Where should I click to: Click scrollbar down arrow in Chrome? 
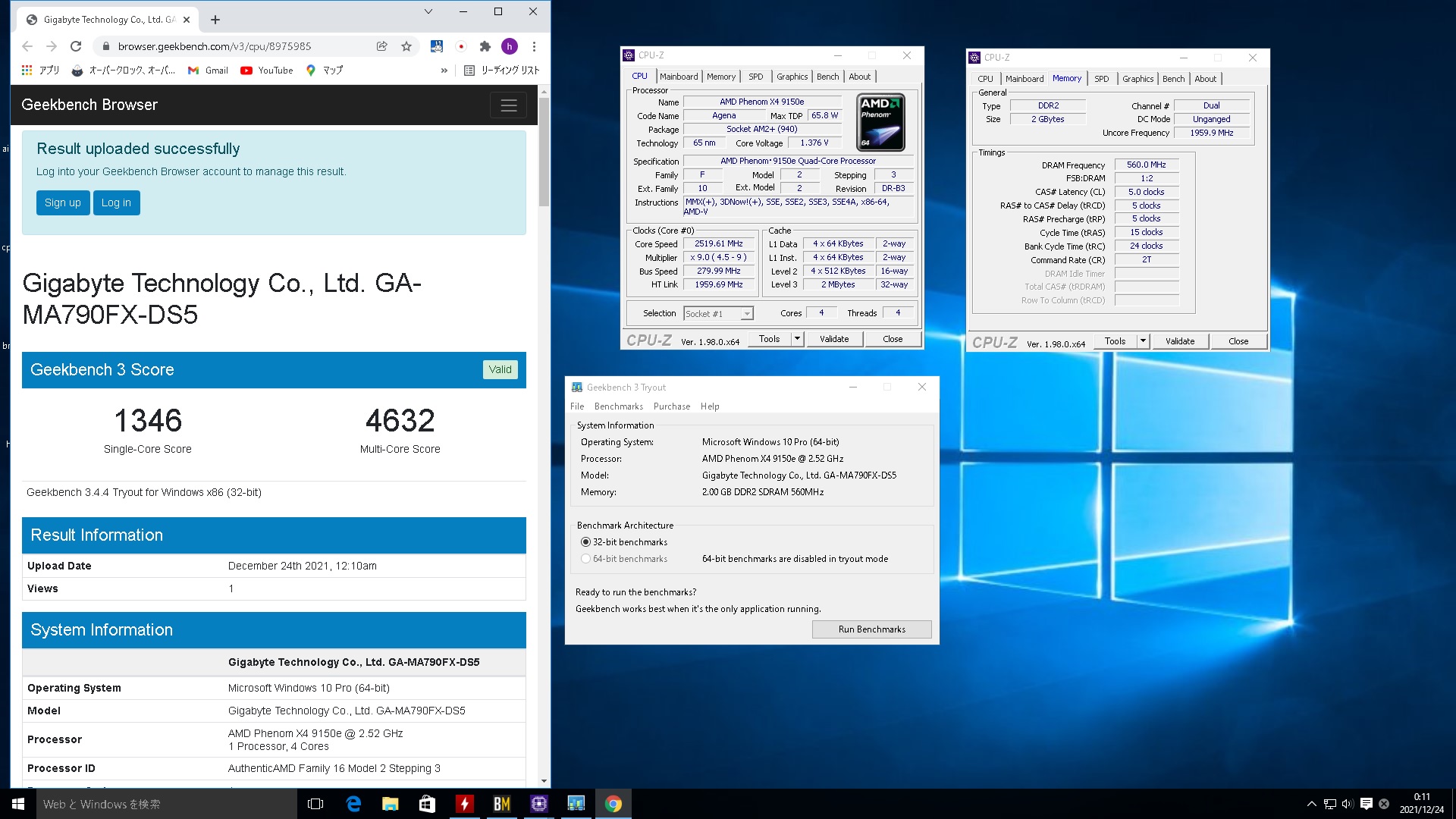click(544, 781)
